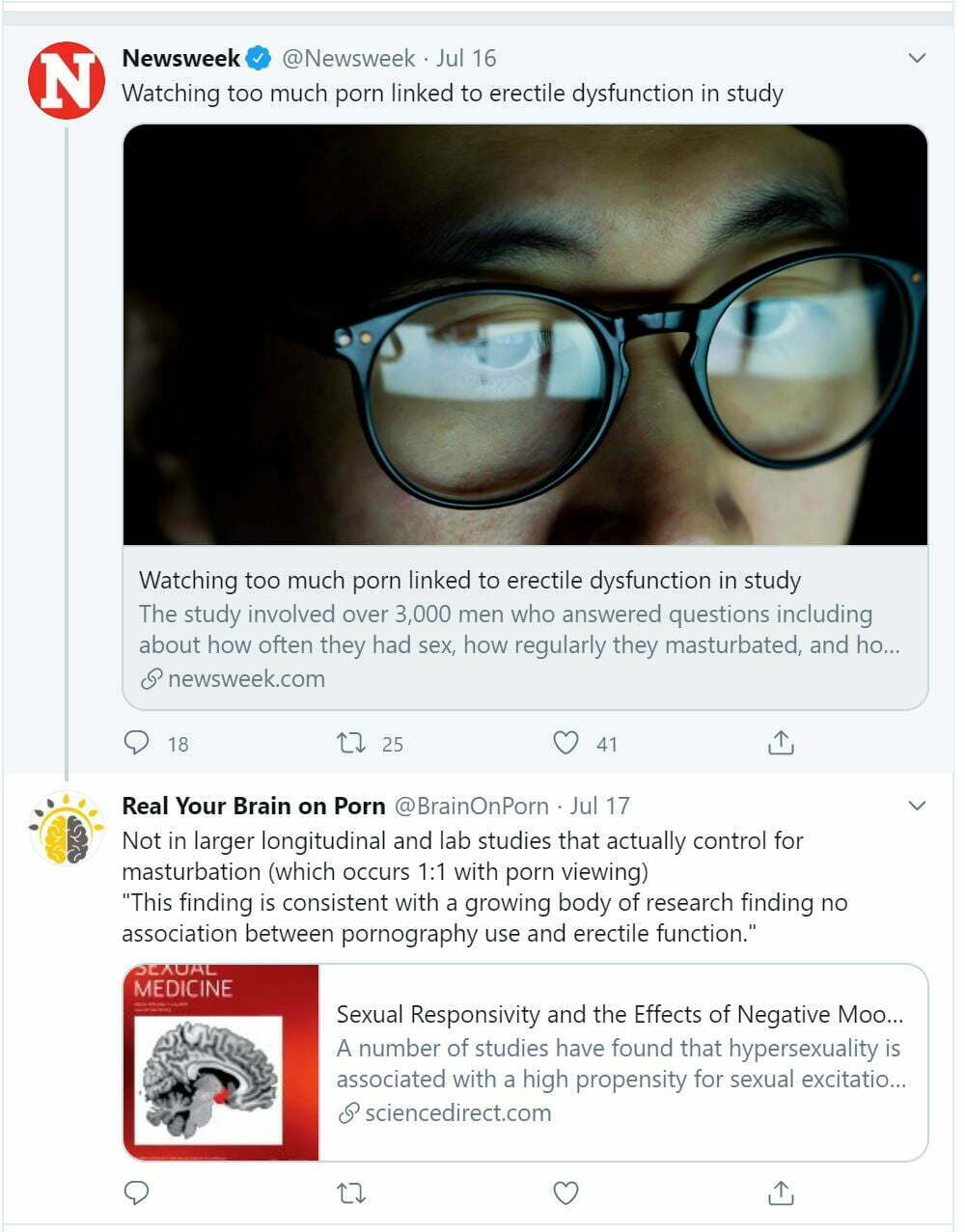965x1232 pixels.
Task: Click the Newsweek profile avatar
Action: (66, 80)
